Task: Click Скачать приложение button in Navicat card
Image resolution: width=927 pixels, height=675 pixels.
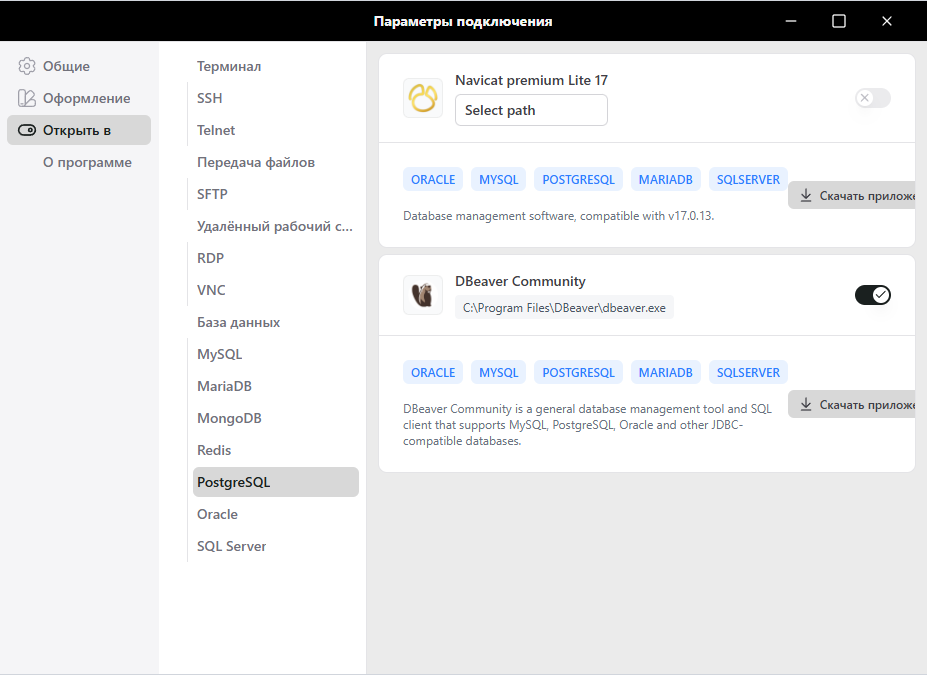Action: click(851, 196)
